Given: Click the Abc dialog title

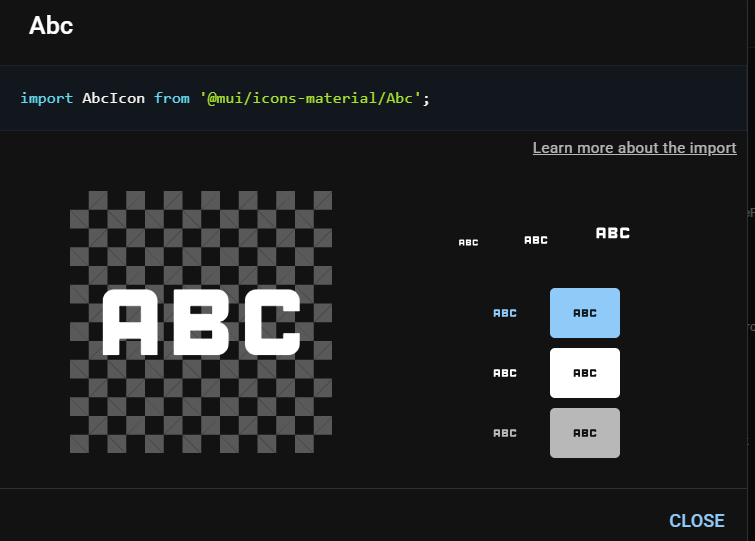Looking at the screenshot, I should click(51, 26).
